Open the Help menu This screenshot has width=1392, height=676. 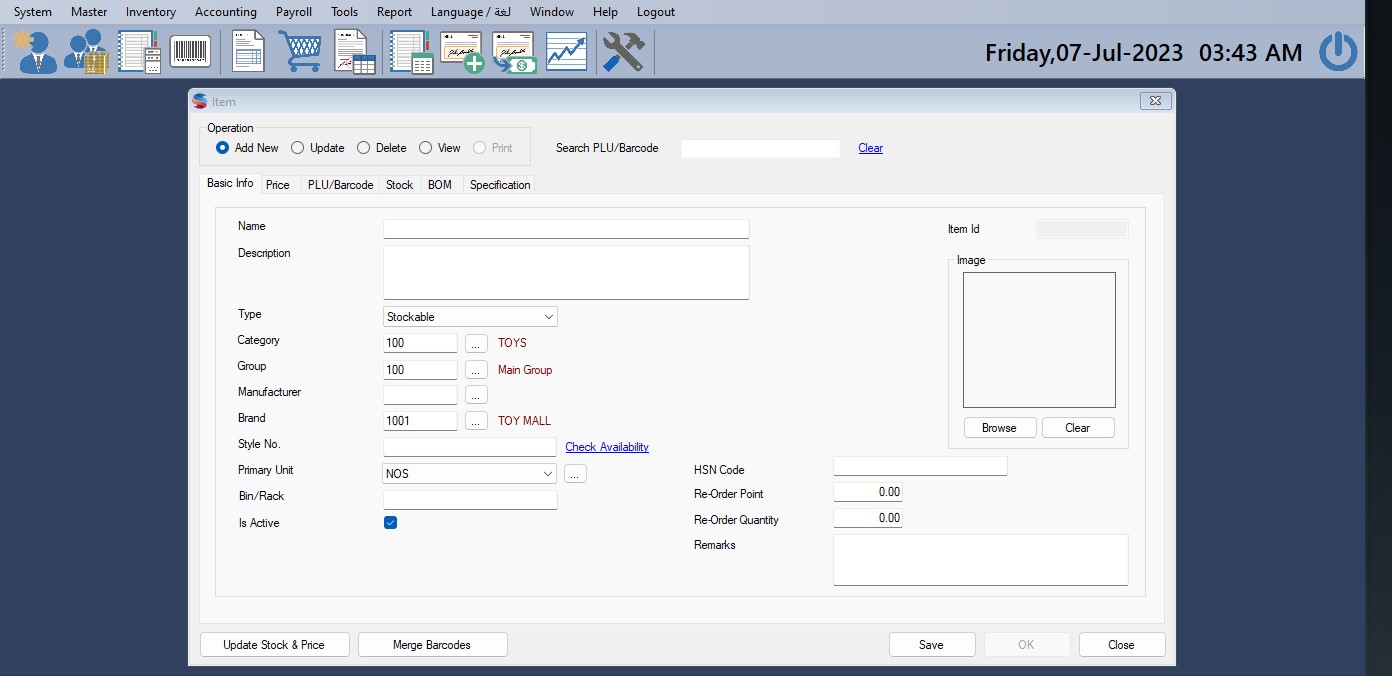(605, 12)
